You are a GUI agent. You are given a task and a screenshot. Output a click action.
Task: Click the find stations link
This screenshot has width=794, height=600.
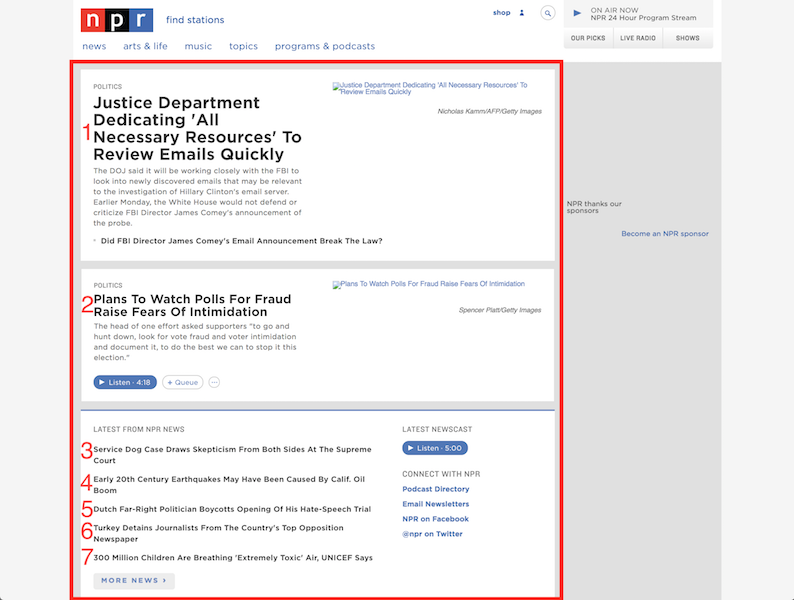(x=195, y=20)
